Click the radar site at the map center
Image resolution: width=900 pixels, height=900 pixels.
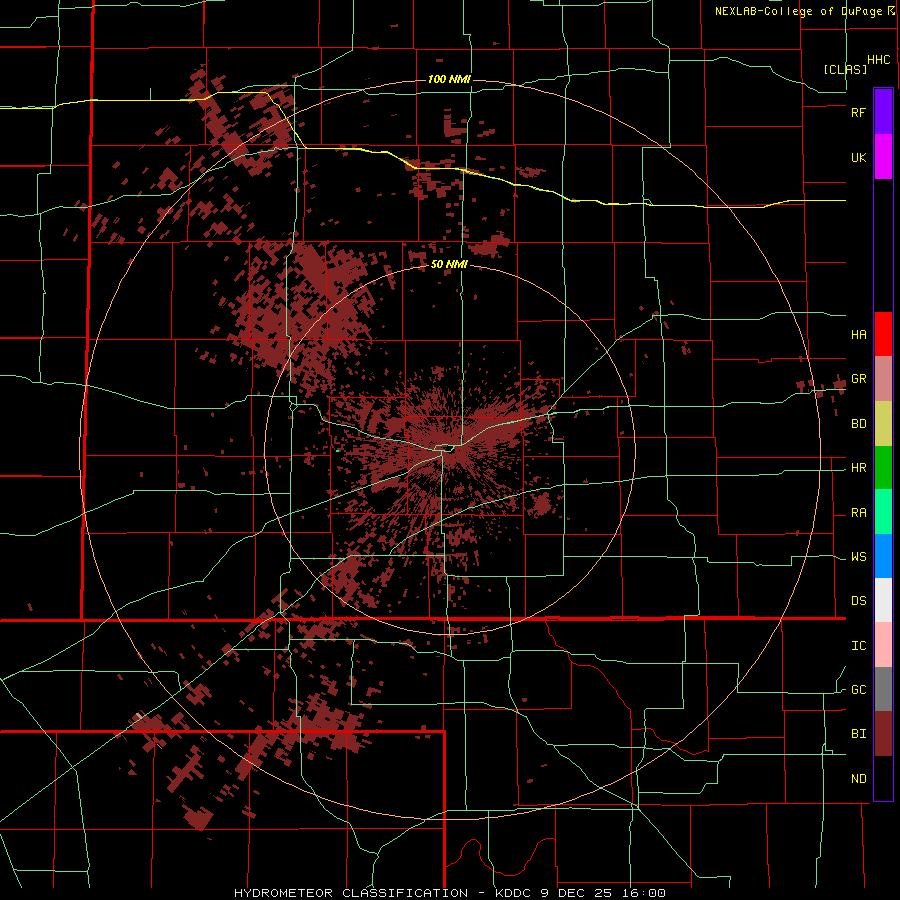(x=448, y=448)
